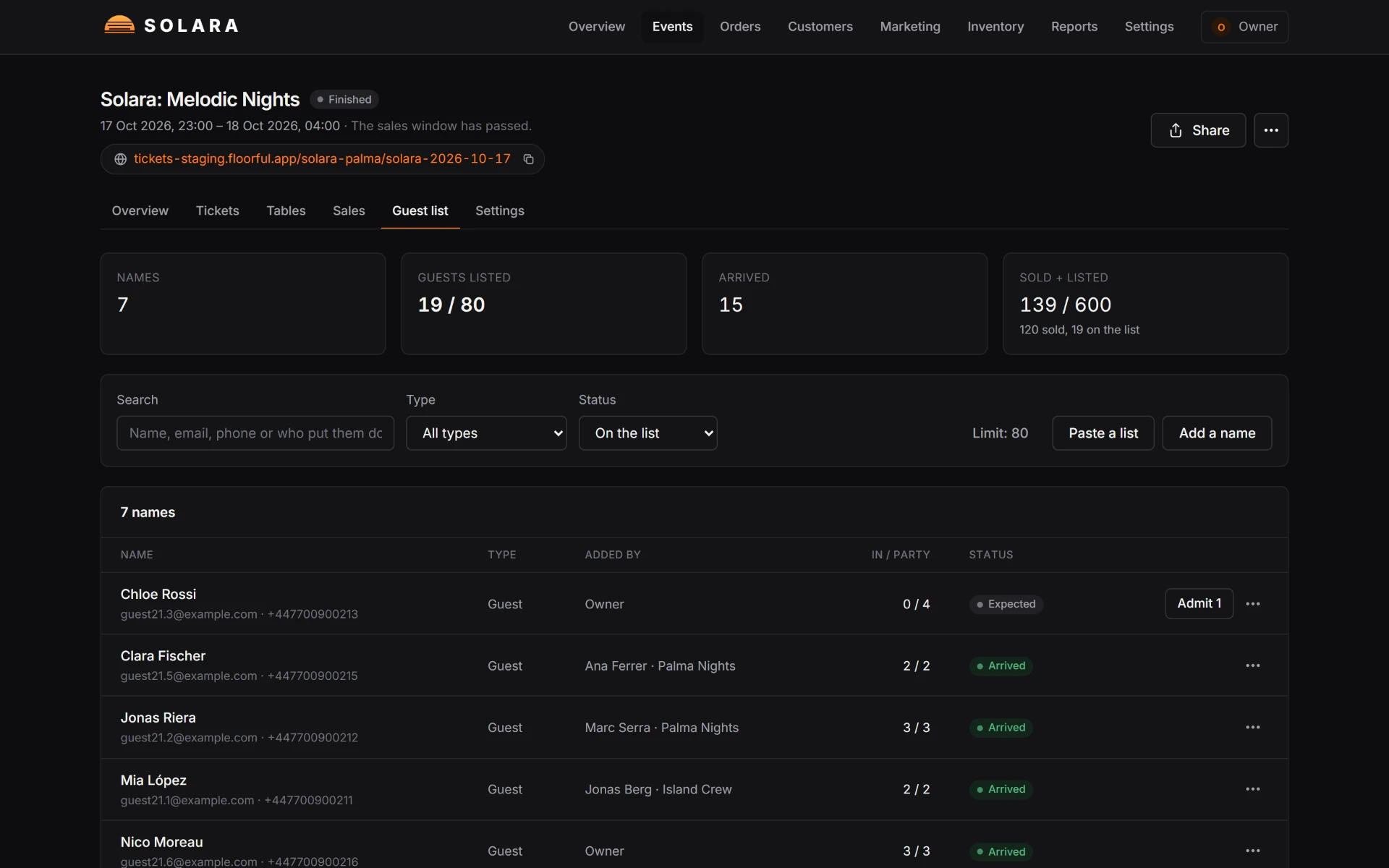Image resolution: width=1389 pixels, height=868 pixels.
Task: Copy the event ticket URL
Action: point(529,159)
